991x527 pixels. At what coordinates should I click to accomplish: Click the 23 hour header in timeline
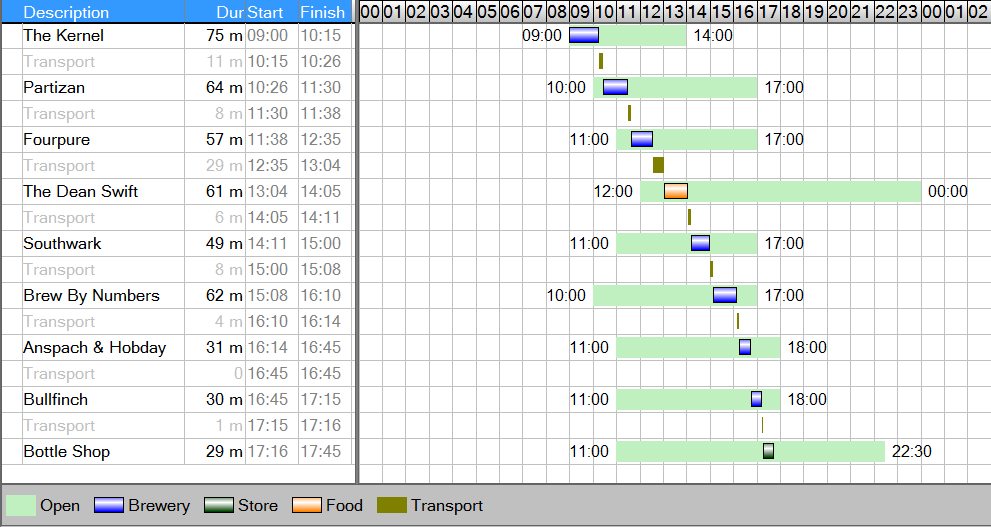click(x=909, y=12)
